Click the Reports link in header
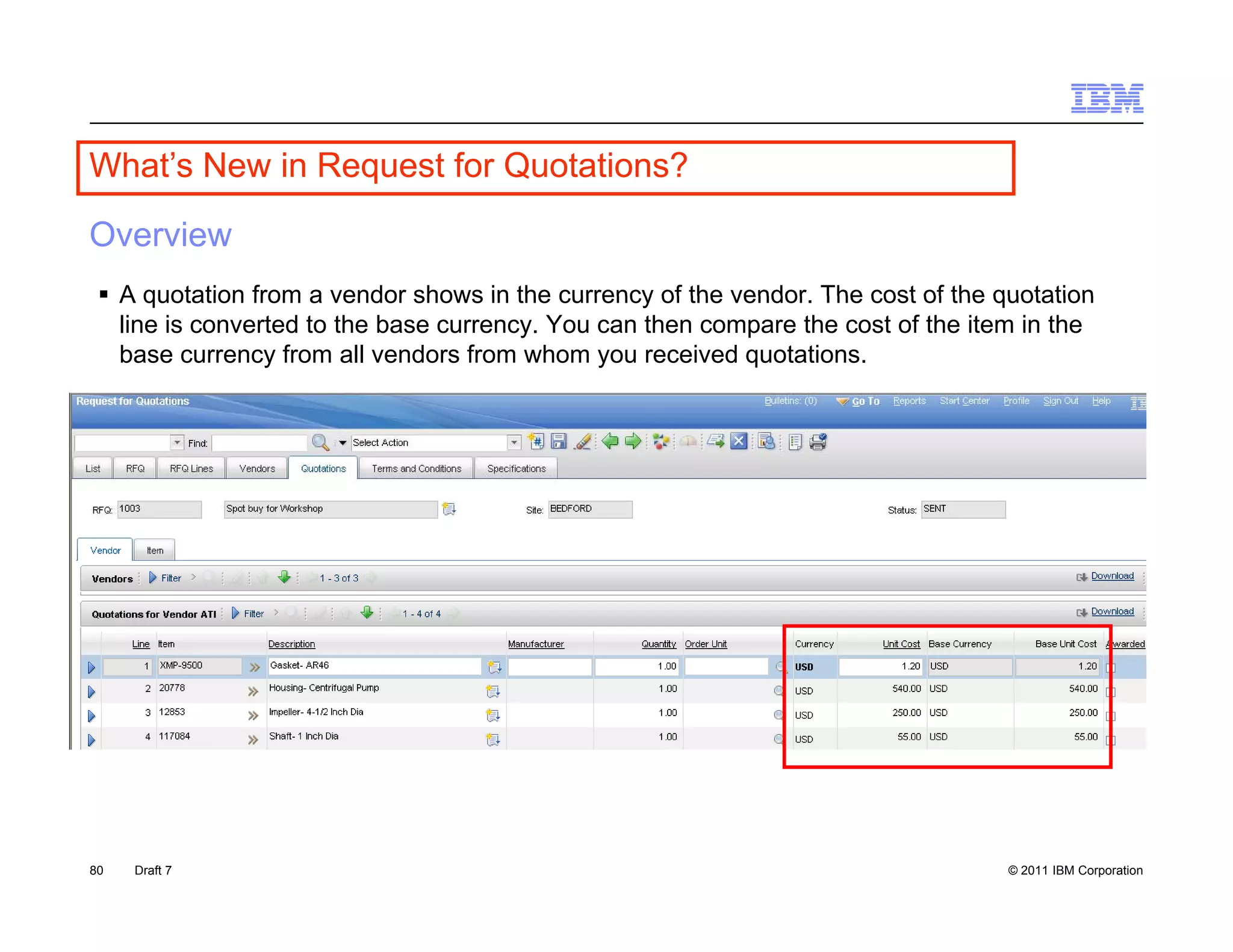1233x952 pixels. click(x=909, y=401)
